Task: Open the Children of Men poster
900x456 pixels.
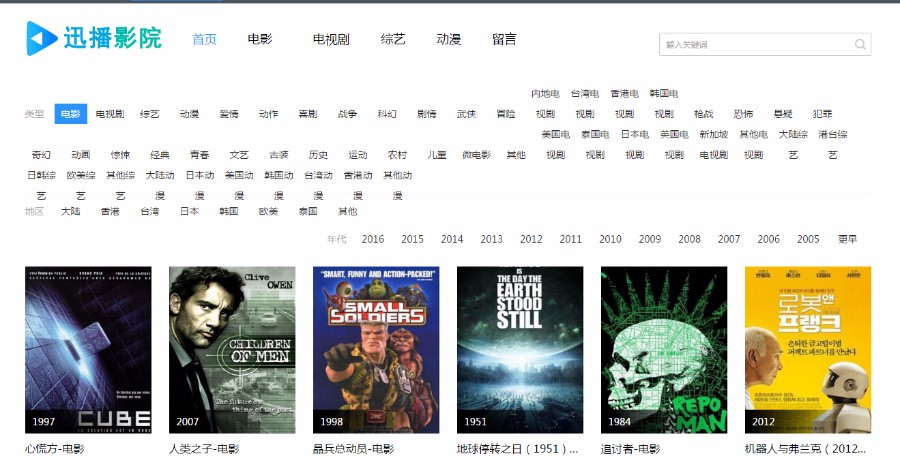Action: (232, 350)
